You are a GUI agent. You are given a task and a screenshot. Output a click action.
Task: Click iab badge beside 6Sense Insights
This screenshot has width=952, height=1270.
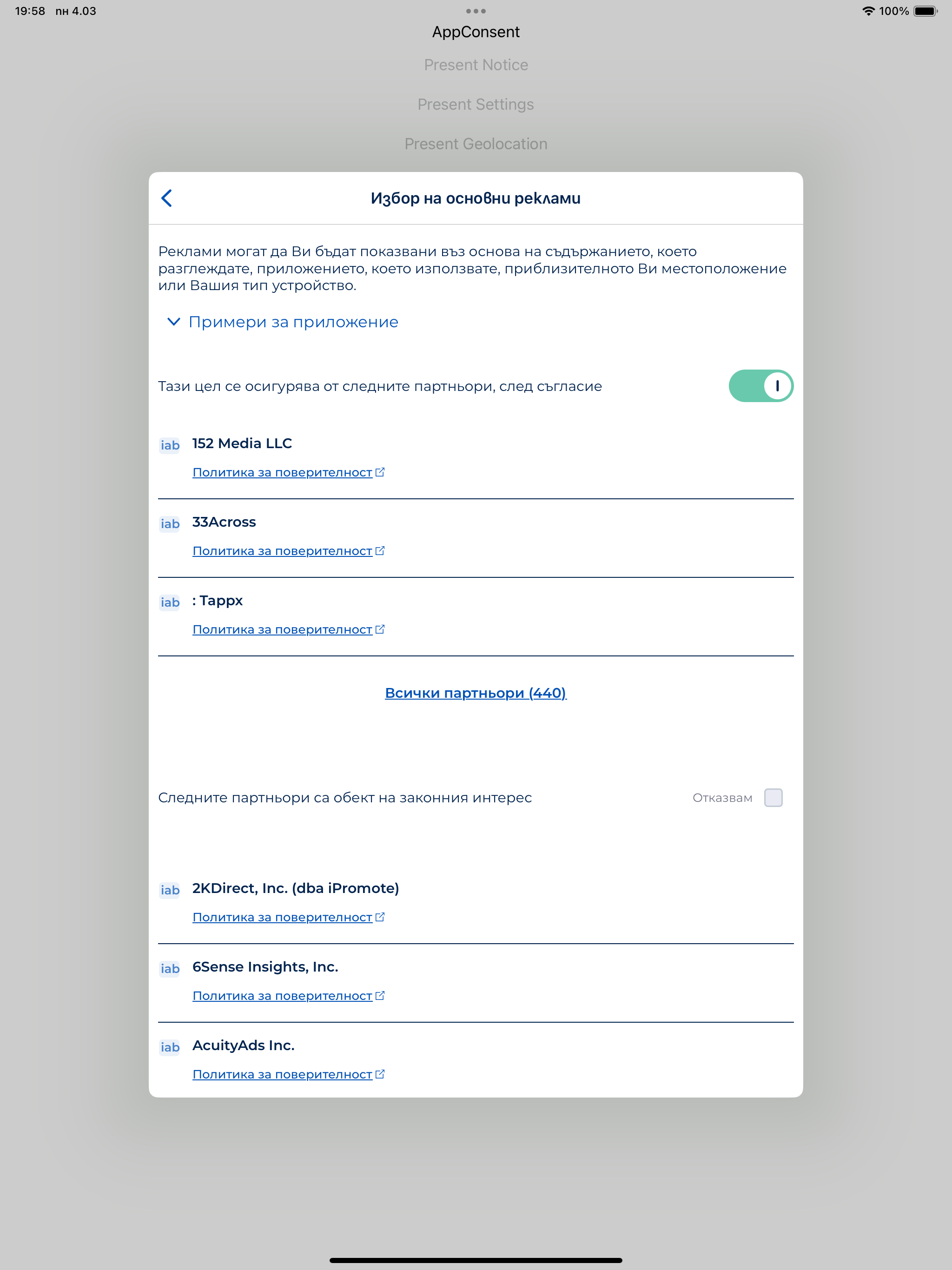pos(170,969)
